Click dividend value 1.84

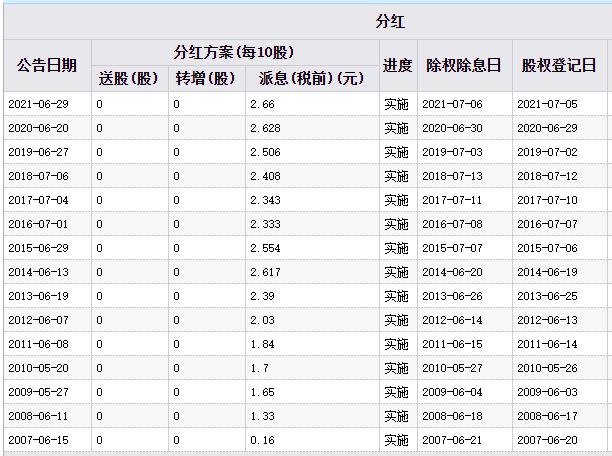click(x=262, y=344)
